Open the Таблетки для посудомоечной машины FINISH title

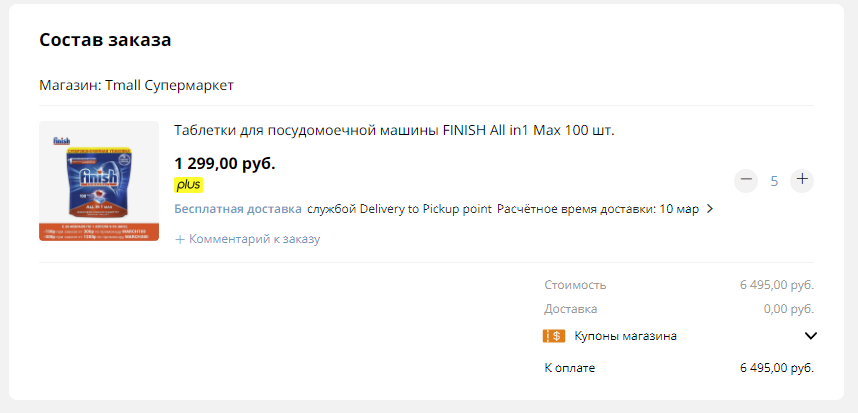[394, 131]
